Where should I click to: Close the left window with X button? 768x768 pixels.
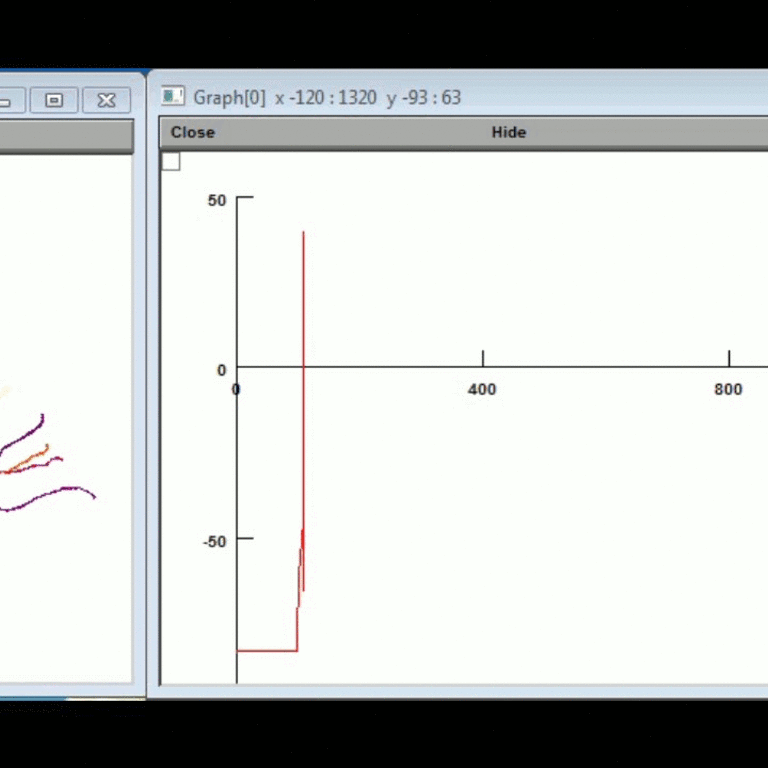[x=106, y=100]
